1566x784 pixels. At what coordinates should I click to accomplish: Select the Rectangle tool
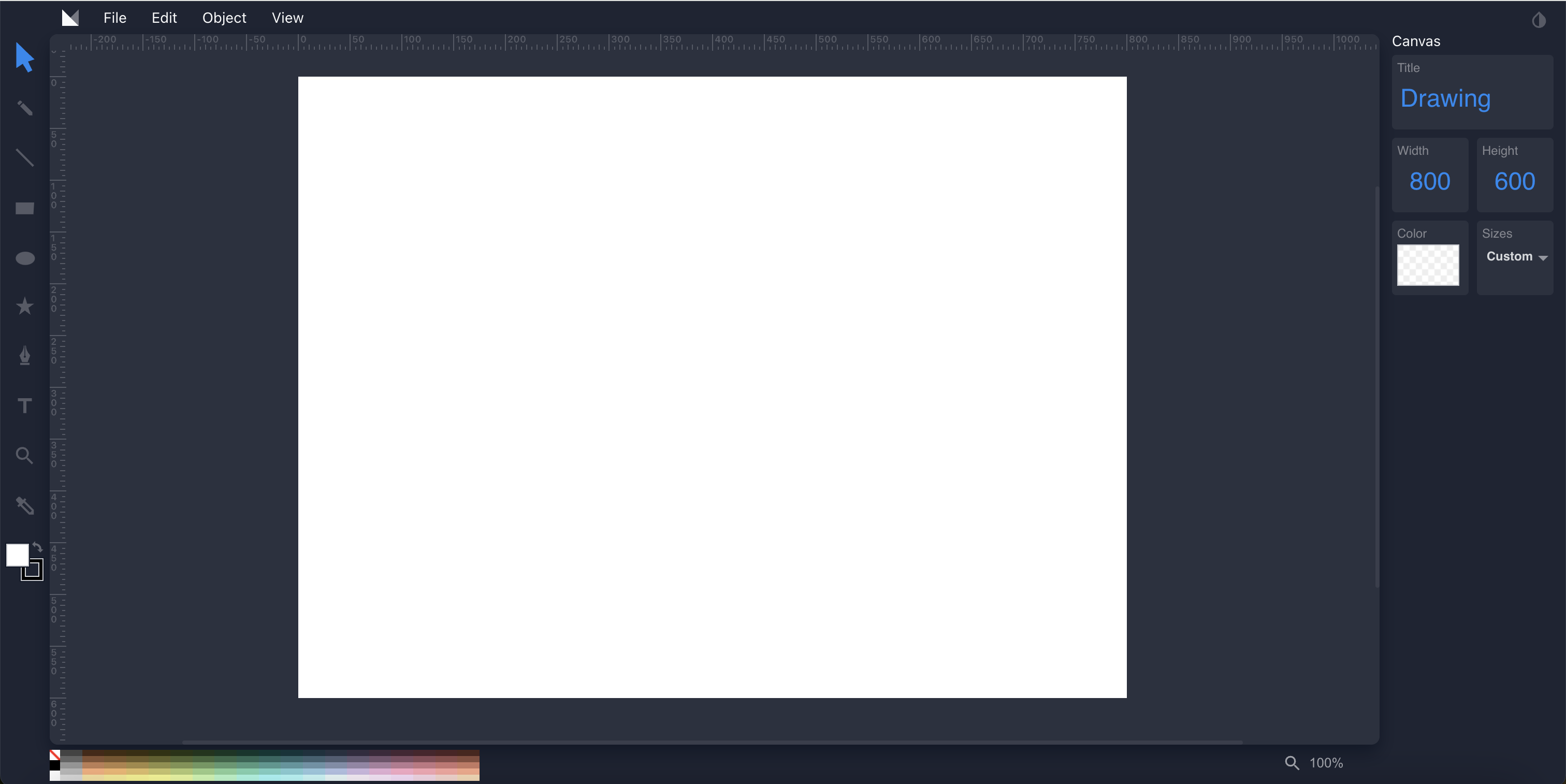25,208
